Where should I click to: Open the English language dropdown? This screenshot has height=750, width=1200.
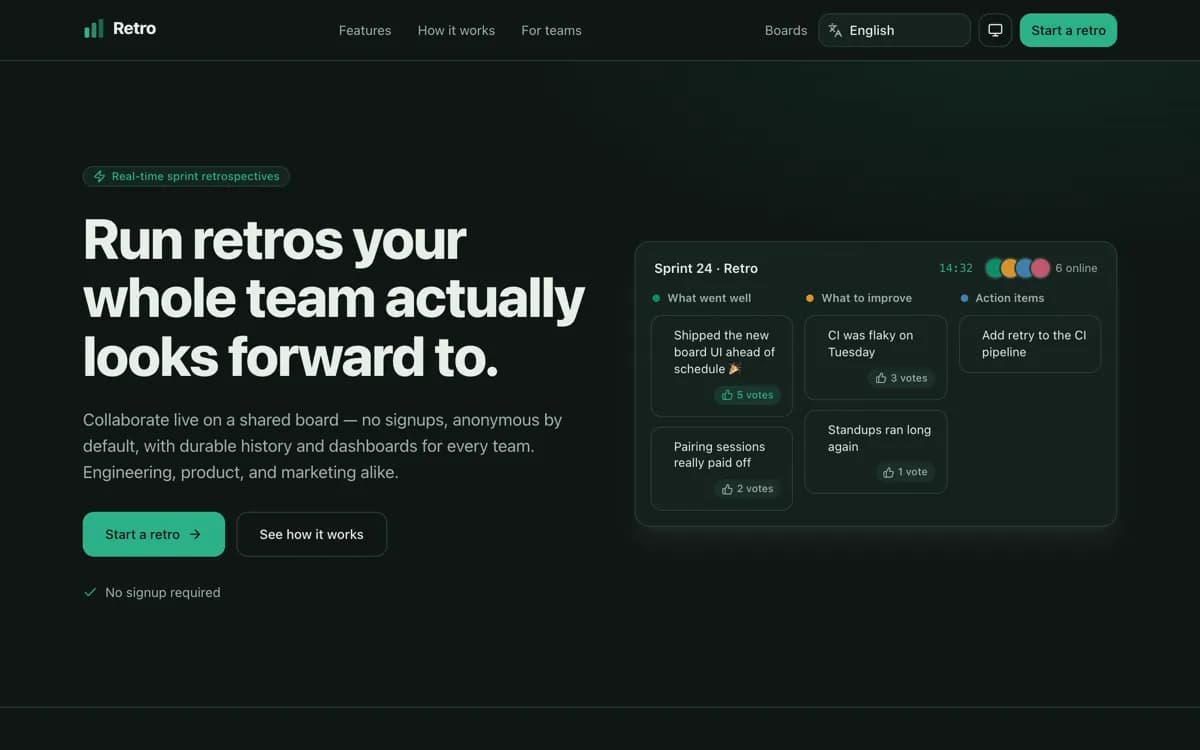894,30
